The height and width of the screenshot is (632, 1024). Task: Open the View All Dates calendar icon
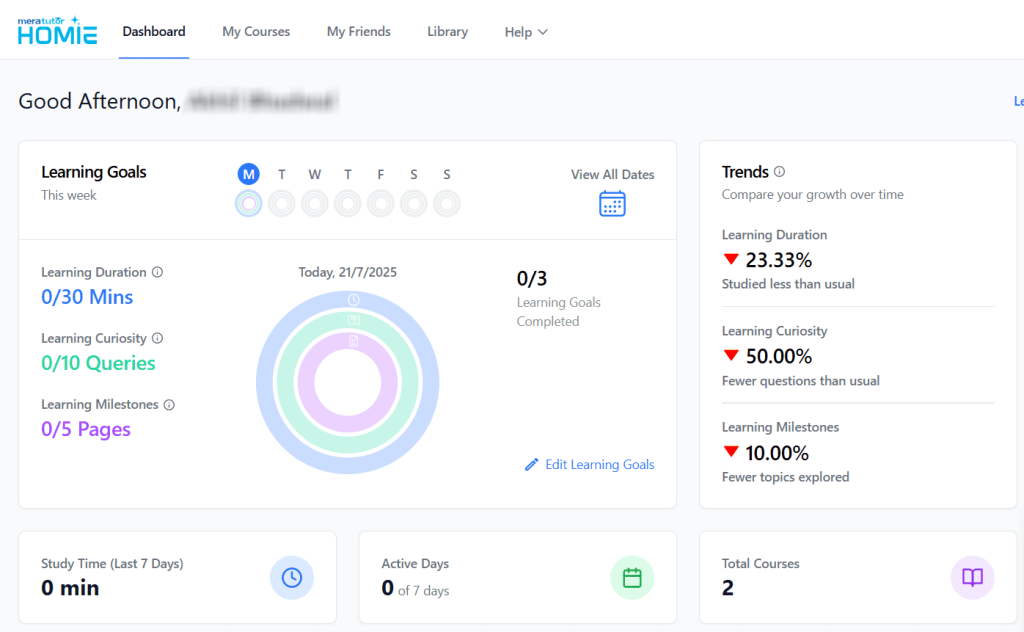coord(612,203)
